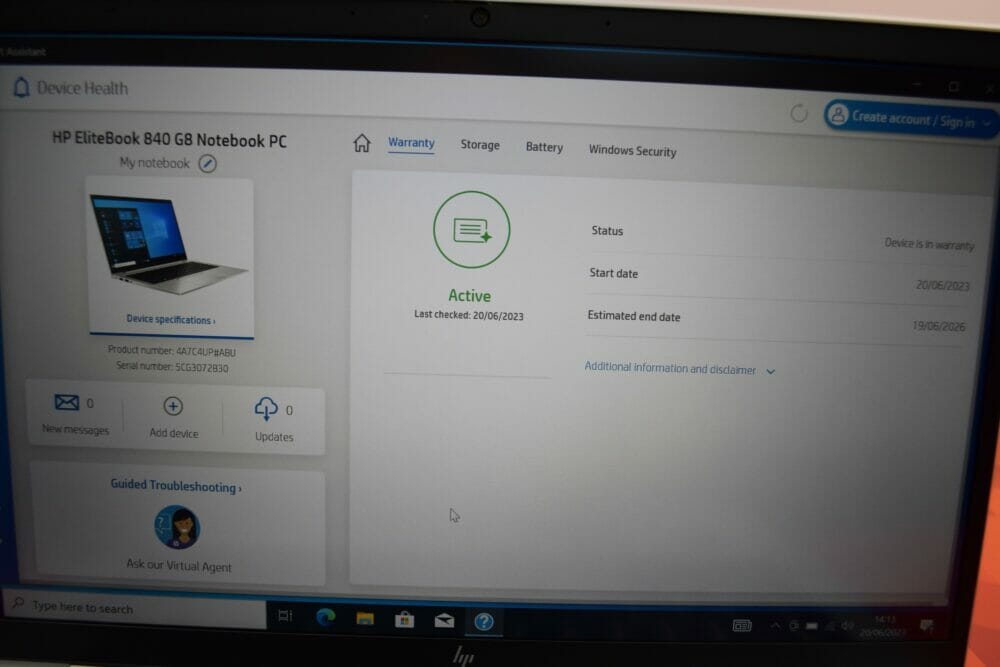Go to the Home icon
Viewport: 1000px width, 667px height.
pos(362,143)
